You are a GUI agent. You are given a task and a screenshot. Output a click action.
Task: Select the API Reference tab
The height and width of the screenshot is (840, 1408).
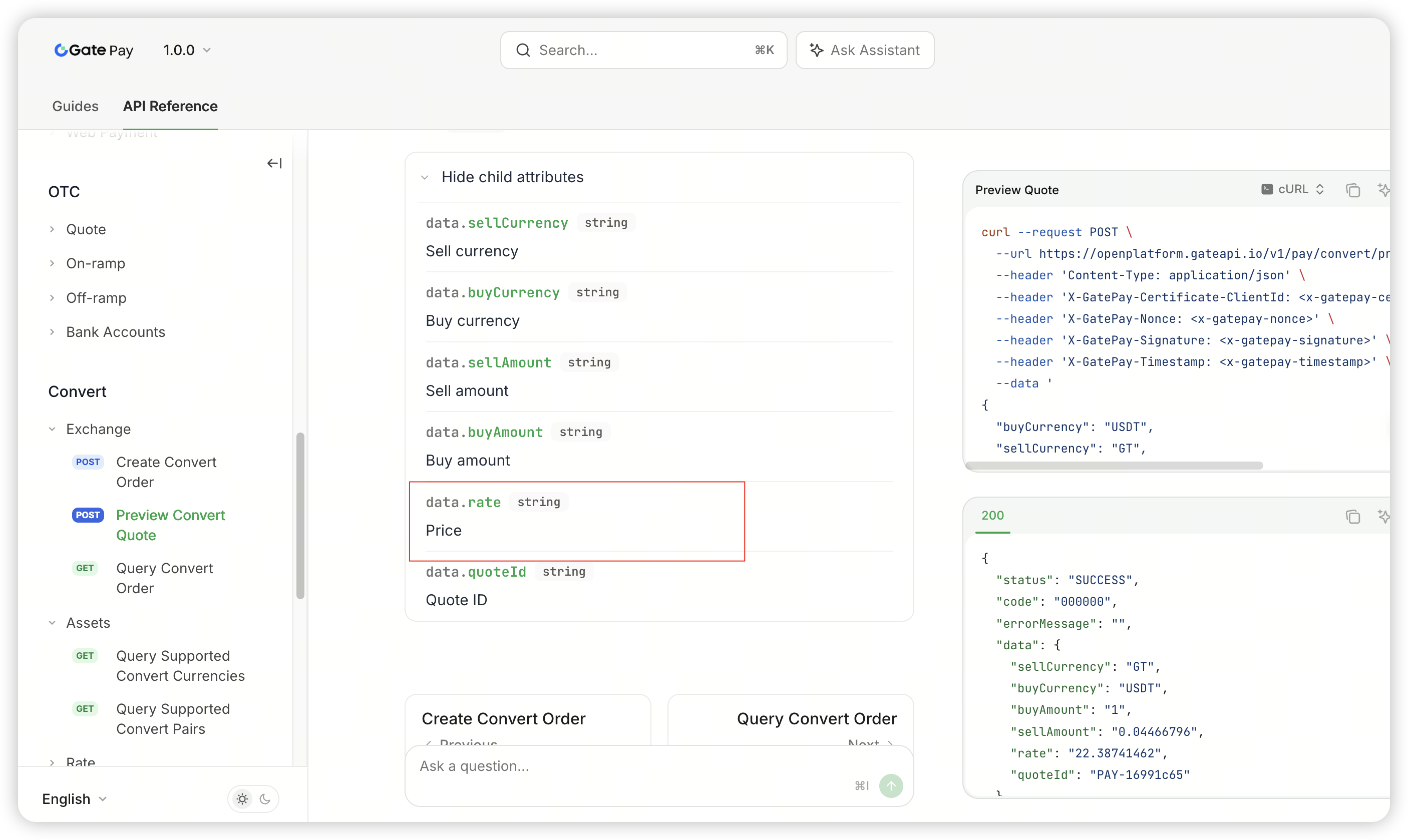coord(170,106)
